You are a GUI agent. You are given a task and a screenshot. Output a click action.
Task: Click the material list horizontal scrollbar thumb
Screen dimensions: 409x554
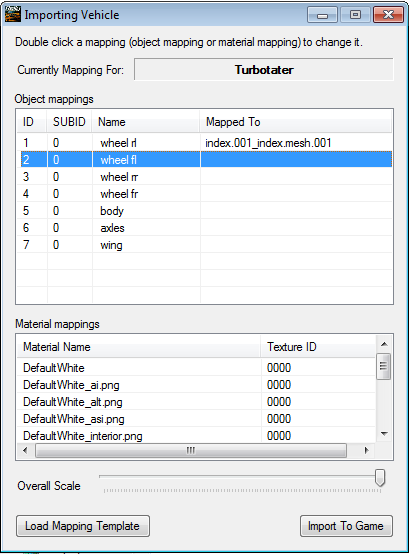point(191,450)
